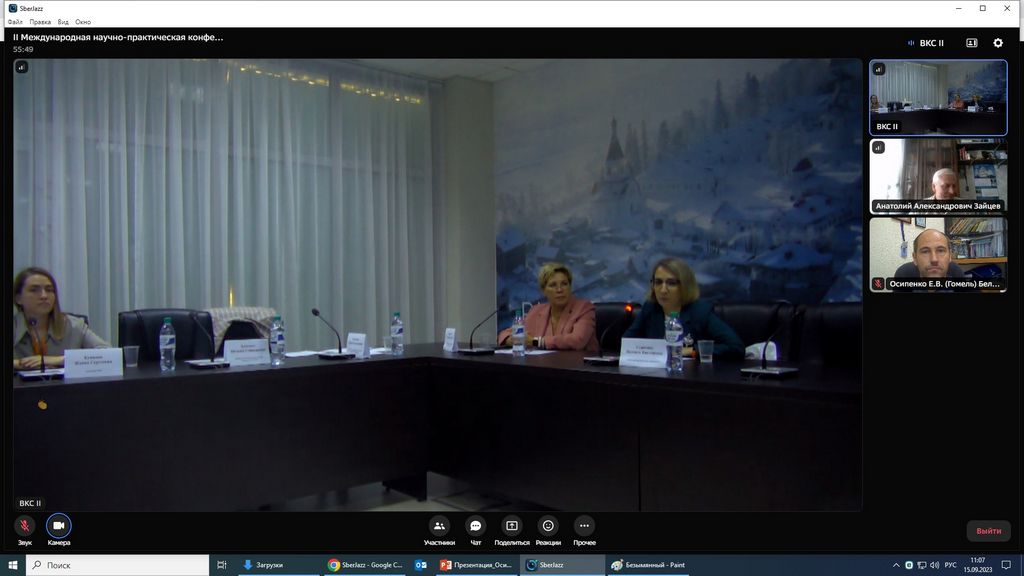The width and height of the screenshot is (1024, 576).
Task: Select Анатолий Александрович Зайцев's video tile
Action: pyautogui.click(x=938, y=175)
